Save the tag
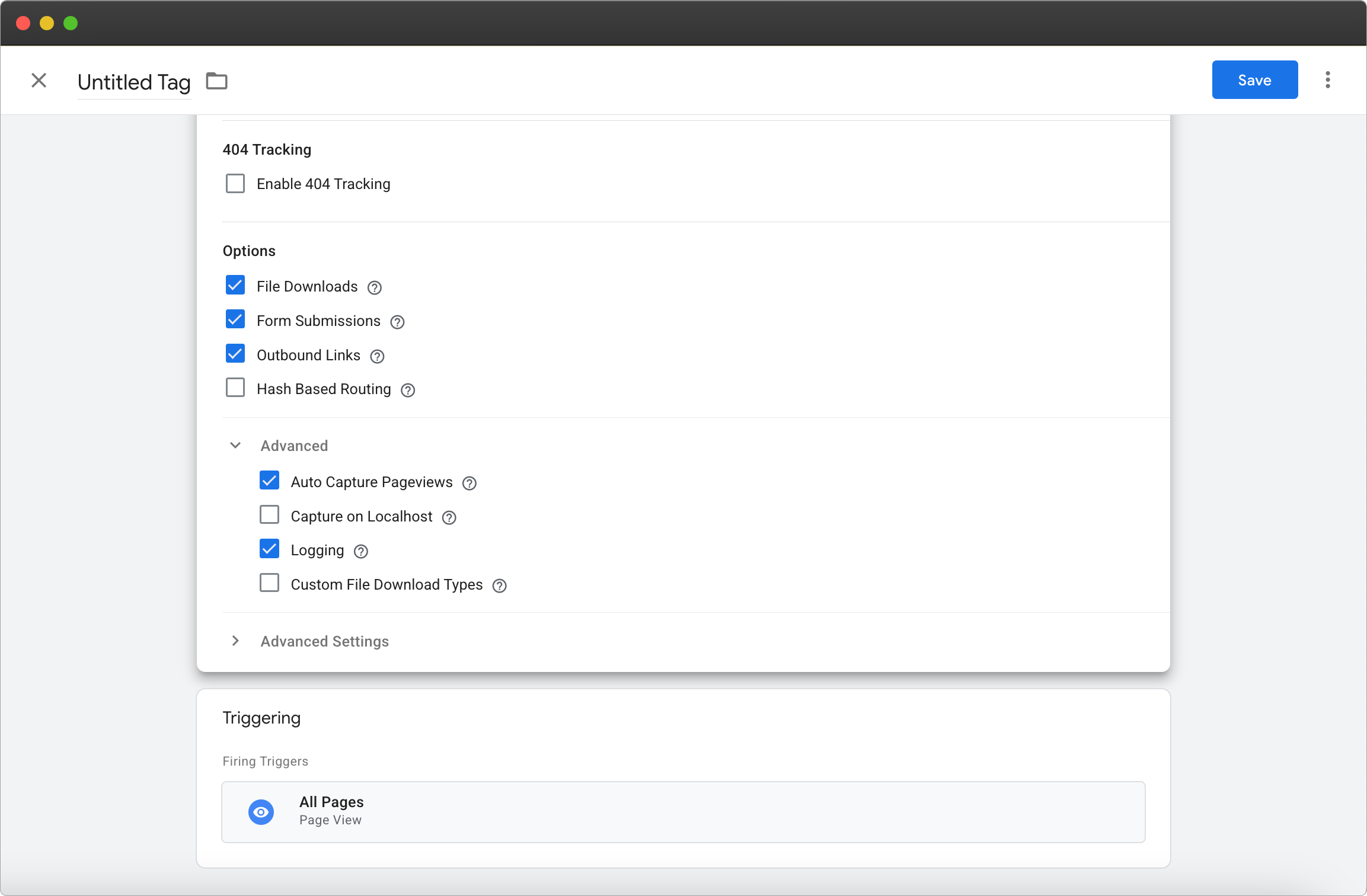The height and width of the screenshot is (896, 1367). pos(1254,79)
